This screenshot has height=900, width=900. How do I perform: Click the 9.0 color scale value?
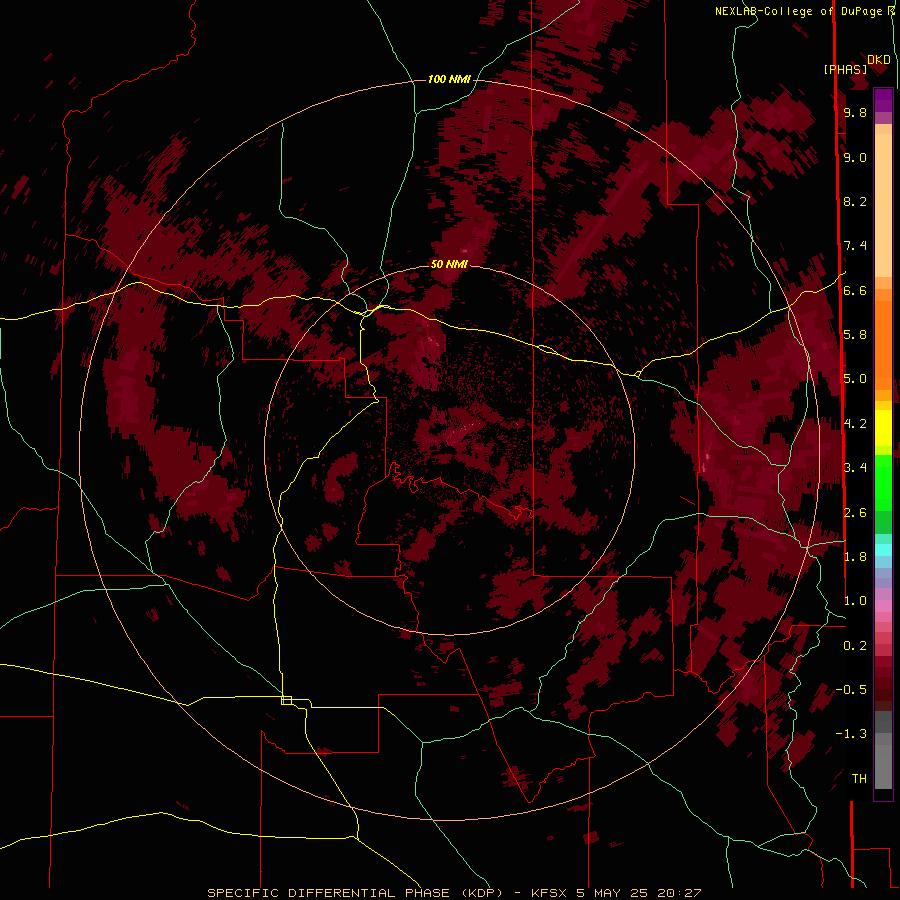855,157
